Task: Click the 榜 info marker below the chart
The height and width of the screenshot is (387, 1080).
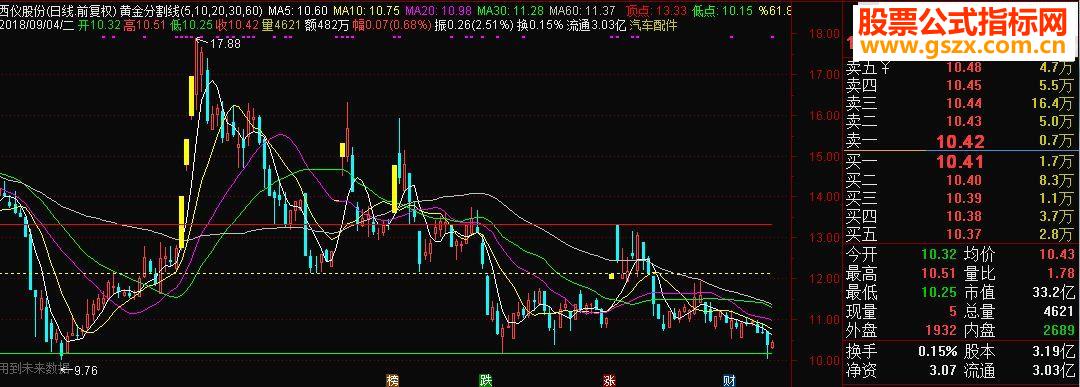Action: (393, 380)
